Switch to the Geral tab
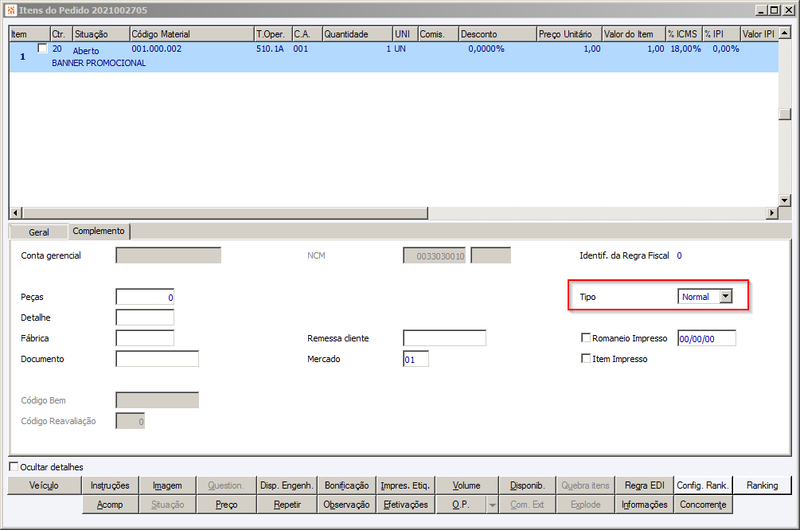800x530 pixels. [x=39, y=232]
